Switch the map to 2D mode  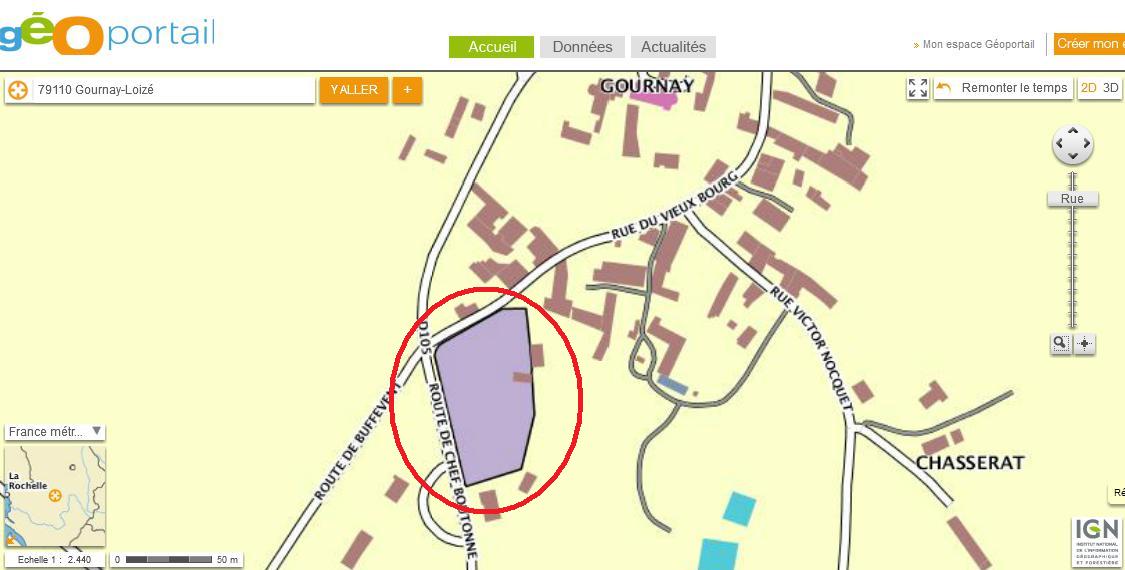[x=1088, y=88]
